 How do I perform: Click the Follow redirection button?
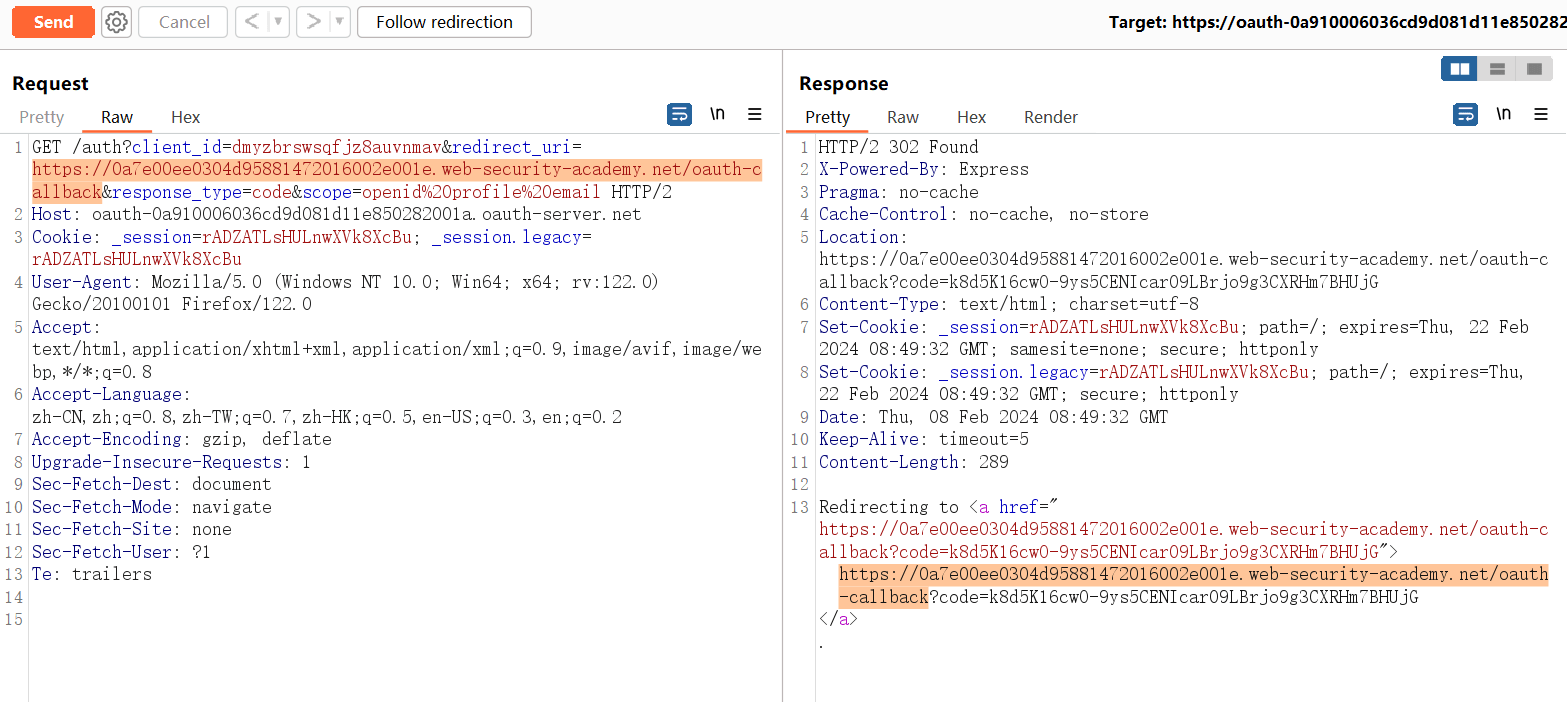click(444, 22)
